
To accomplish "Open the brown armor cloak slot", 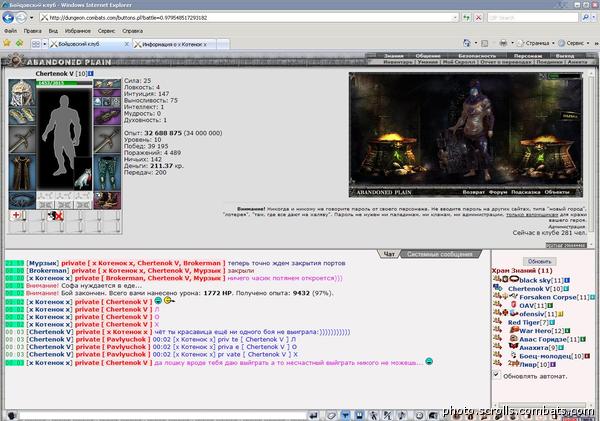I will point(22,172).
